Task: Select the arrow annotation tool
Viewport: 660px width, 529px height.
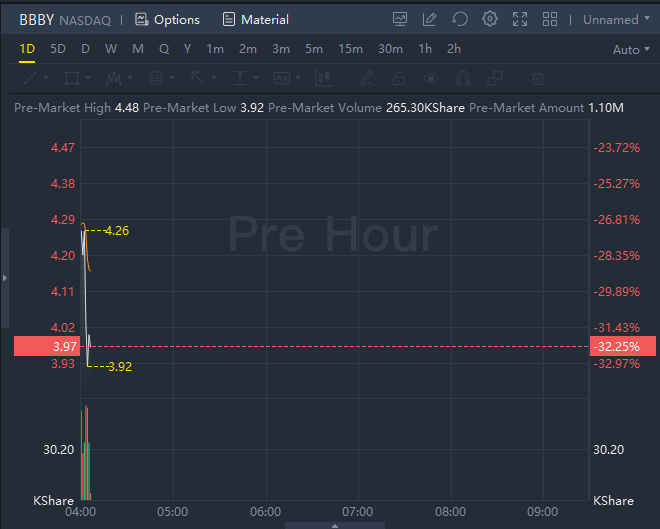Action: pos(197,78)
